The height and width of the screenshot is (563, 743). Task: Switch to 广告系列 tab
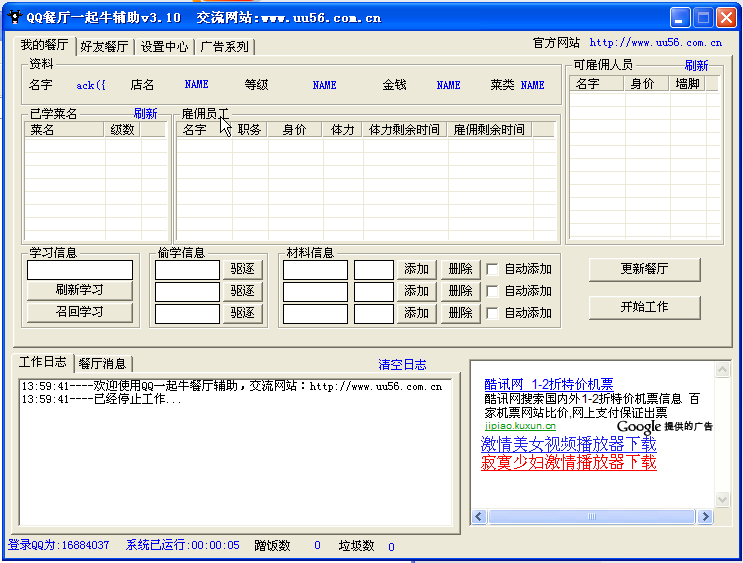[x=225, y=46]
